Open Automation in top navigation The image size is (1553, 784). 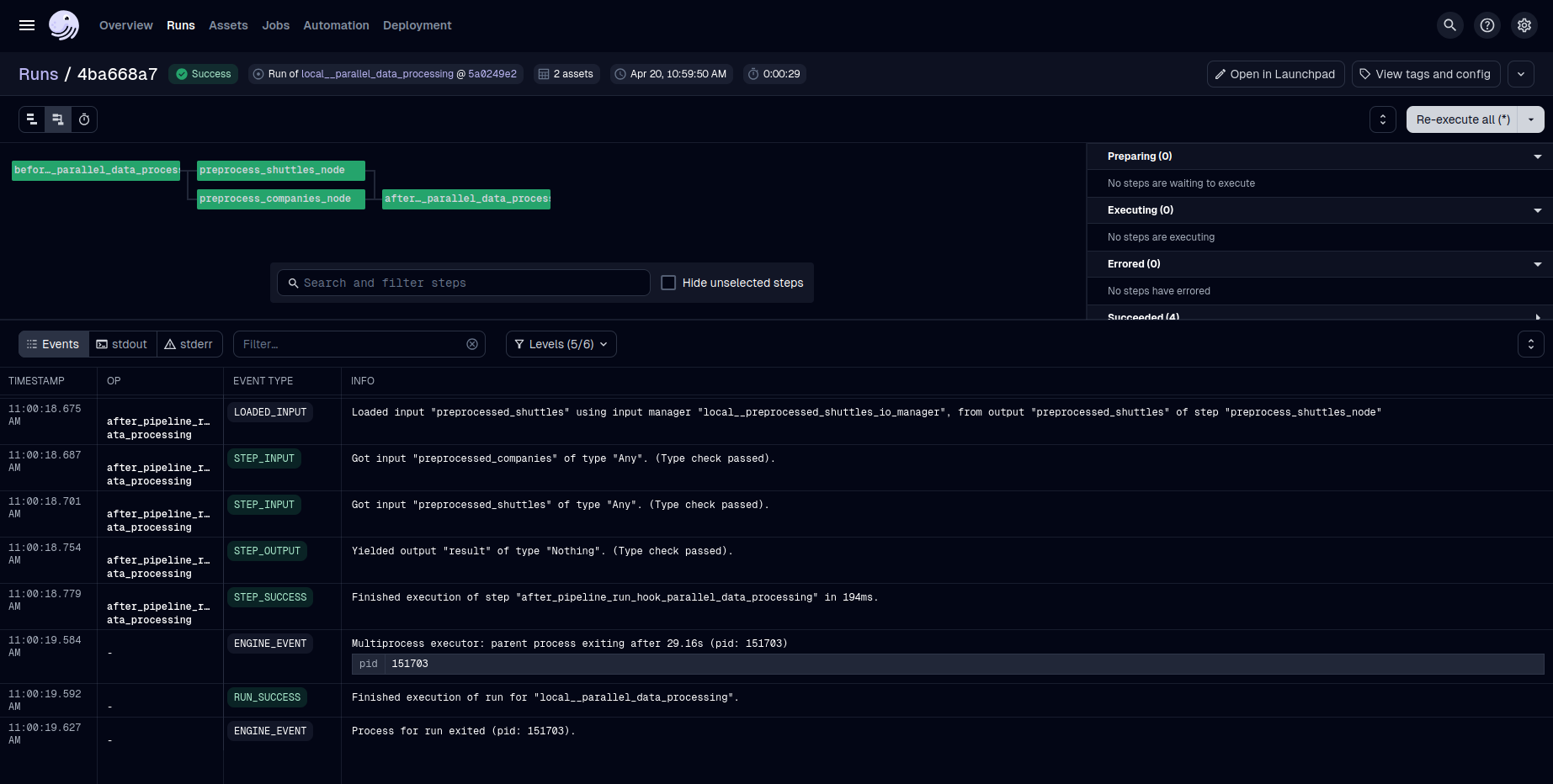click(x=336, y=25)
